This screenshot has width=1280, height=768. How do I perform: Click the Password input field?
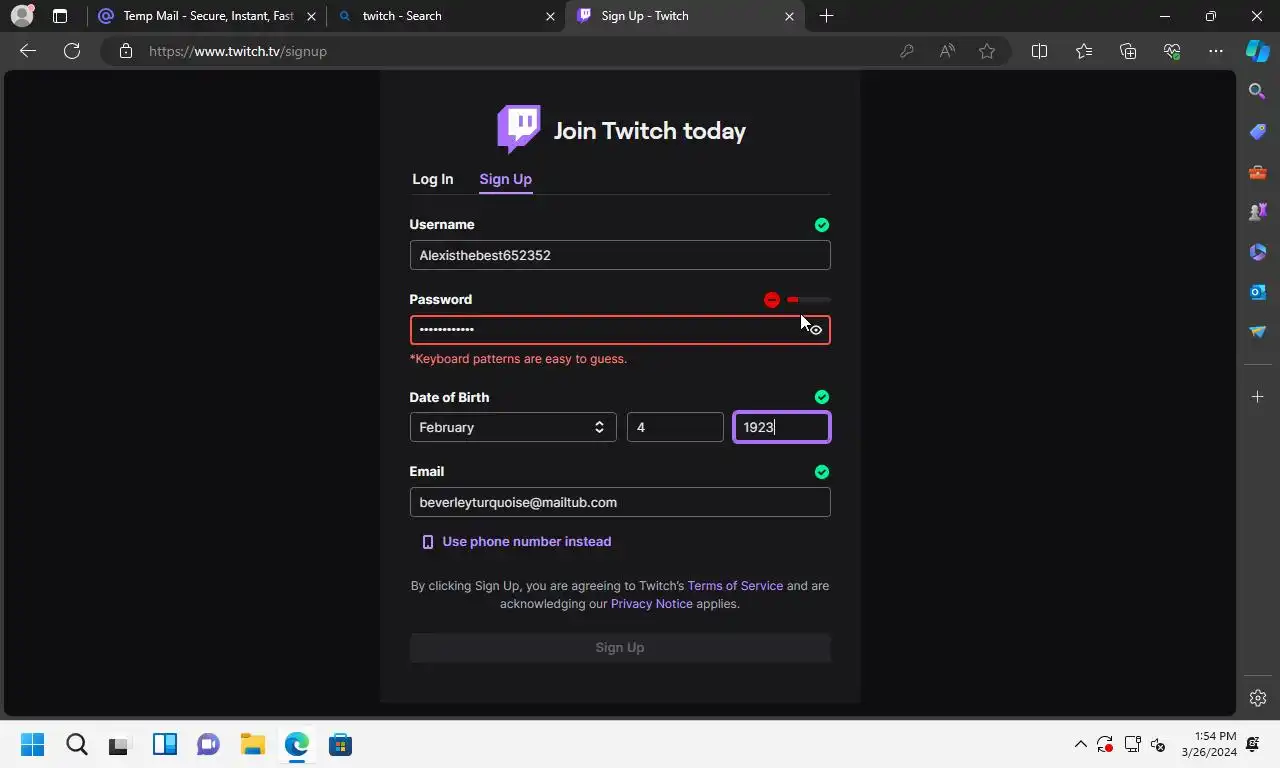(x=620, y=330)
